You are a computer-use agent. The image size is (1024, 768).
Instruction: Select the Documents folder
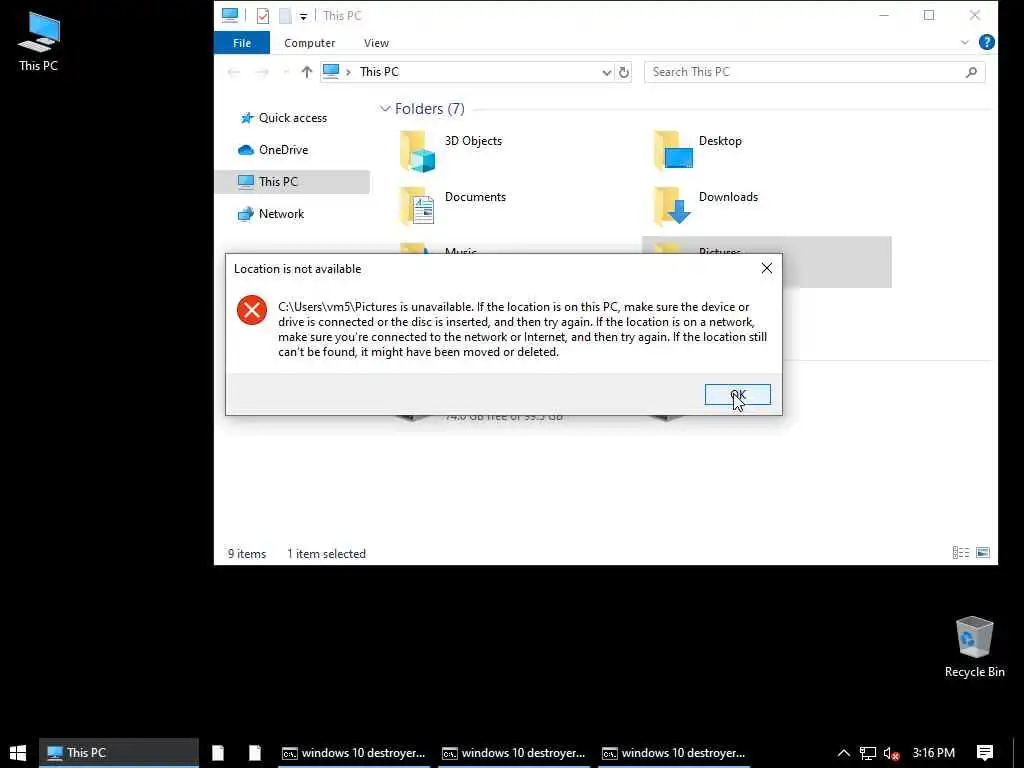453,206
